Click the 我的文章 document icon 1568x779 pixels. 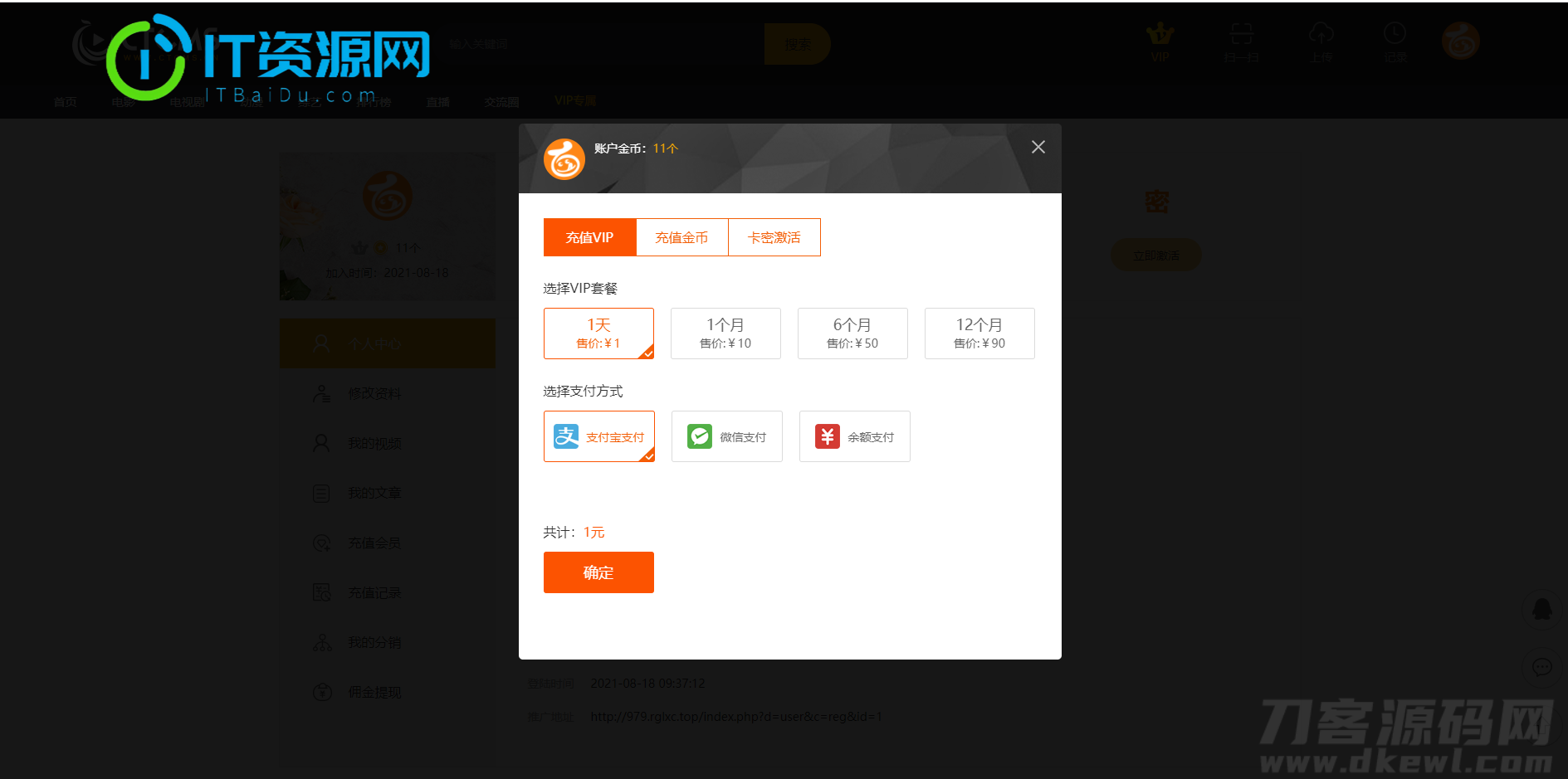pyautogui.click(x=322, y=493)
